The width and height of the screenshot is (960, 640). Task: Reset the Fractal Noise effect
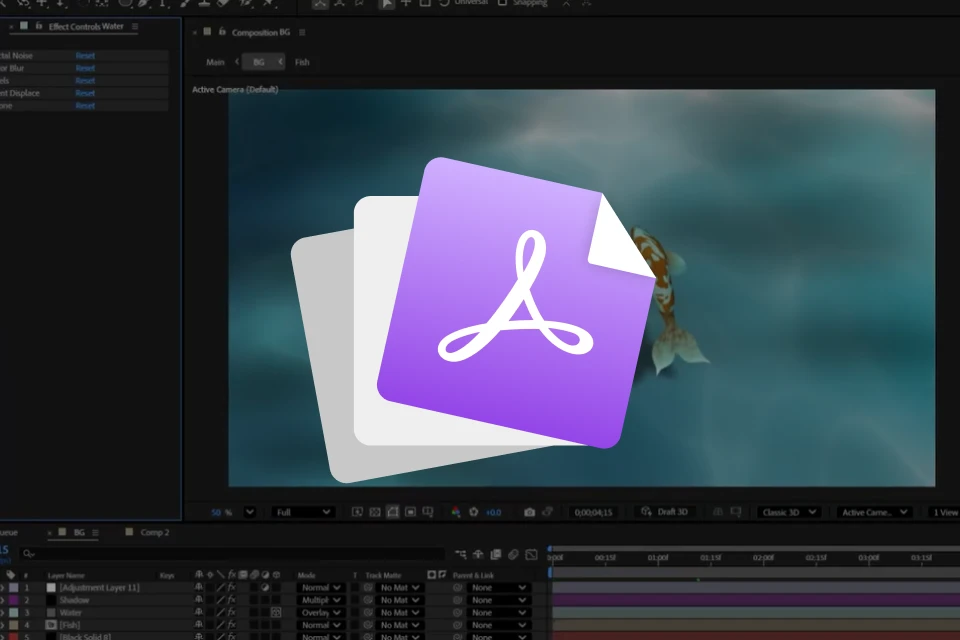[85, 56]
